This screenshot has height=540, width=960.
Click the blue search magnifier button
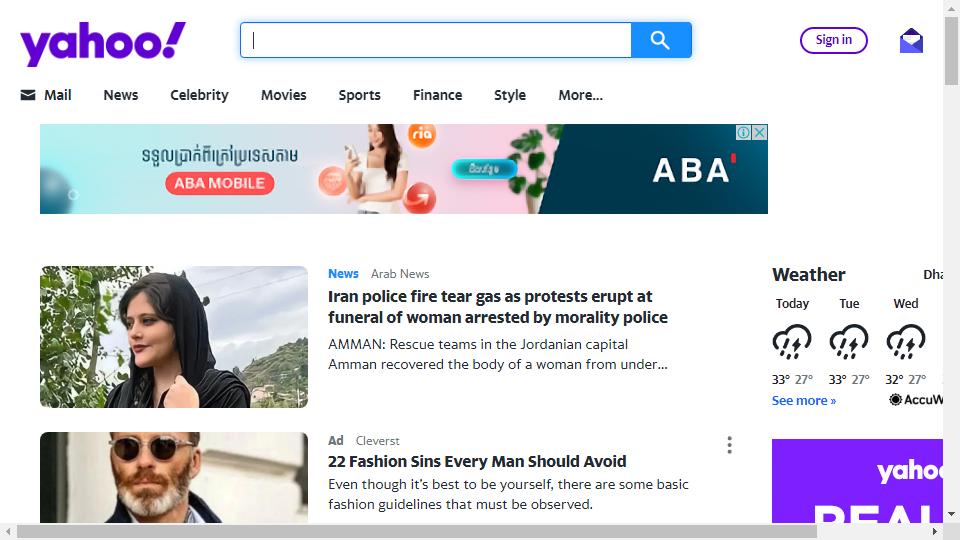(x=661, y=40)
